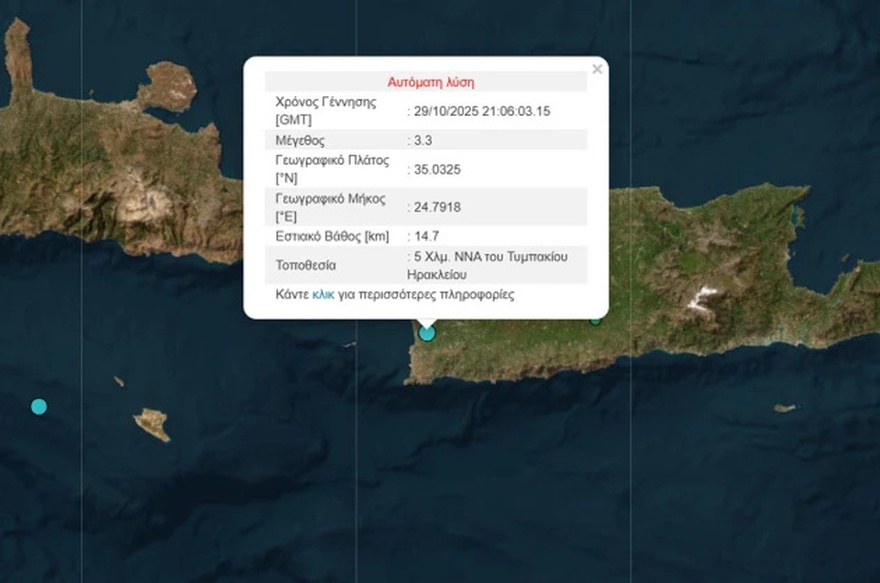Click the Χρόνος Γέννησης [GMT] label

320,110
